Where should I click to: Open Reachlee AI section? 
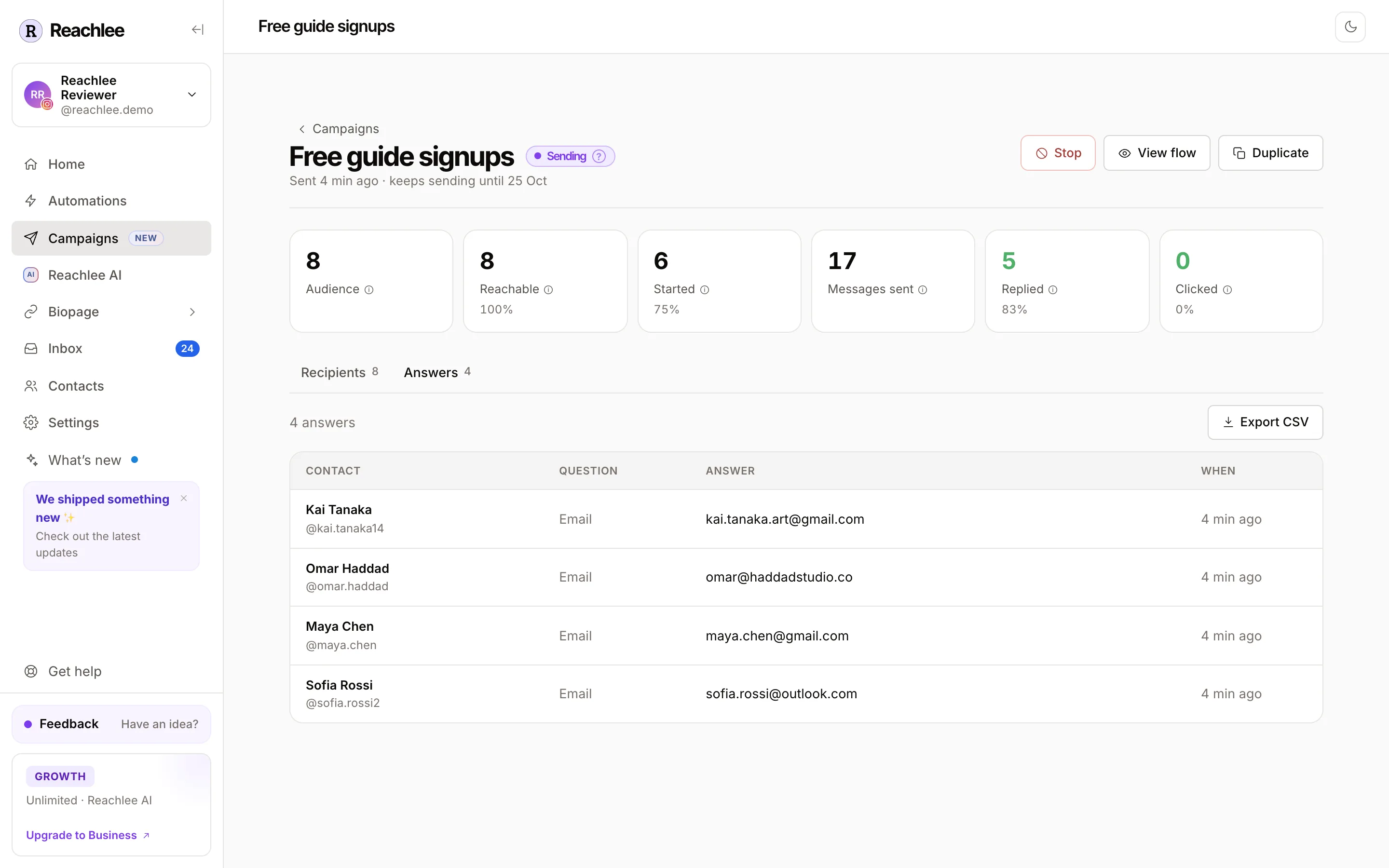pos(111,275)
